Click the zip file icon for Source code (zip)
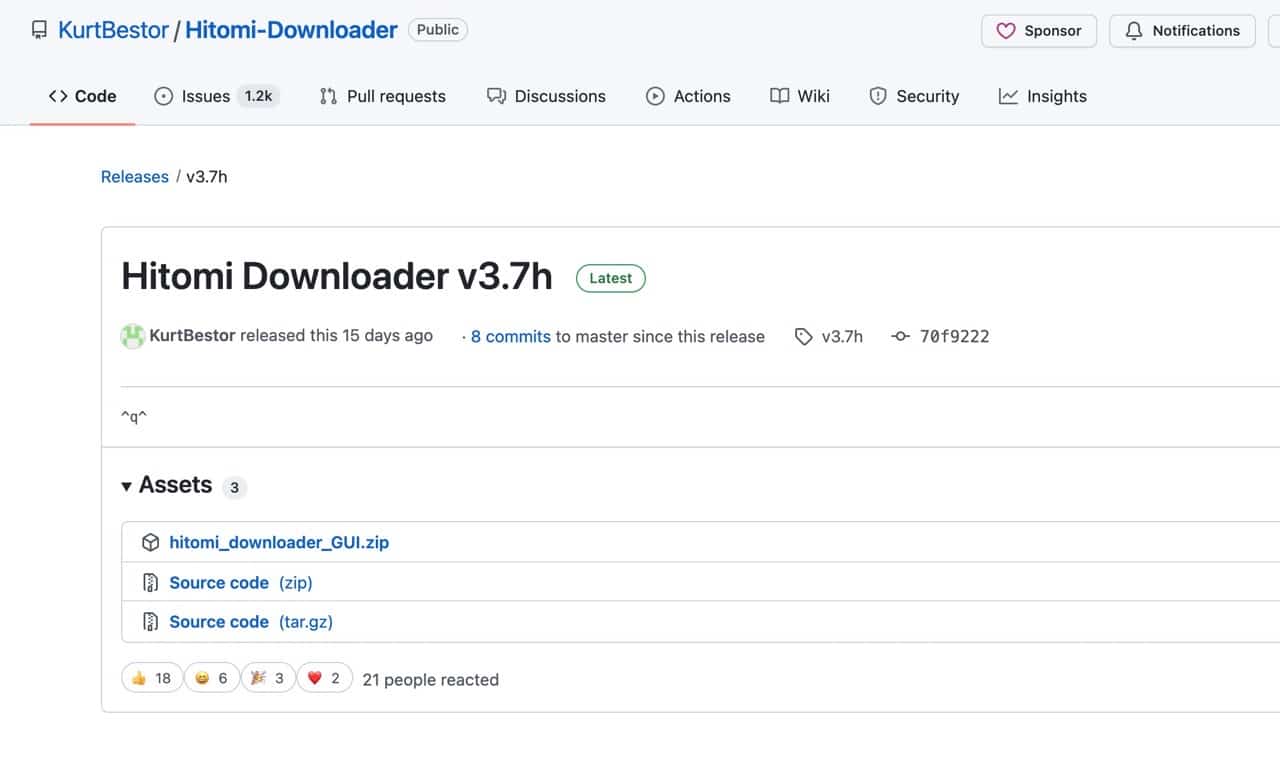This screenshot has width=1280, height=758. (150, 582)
